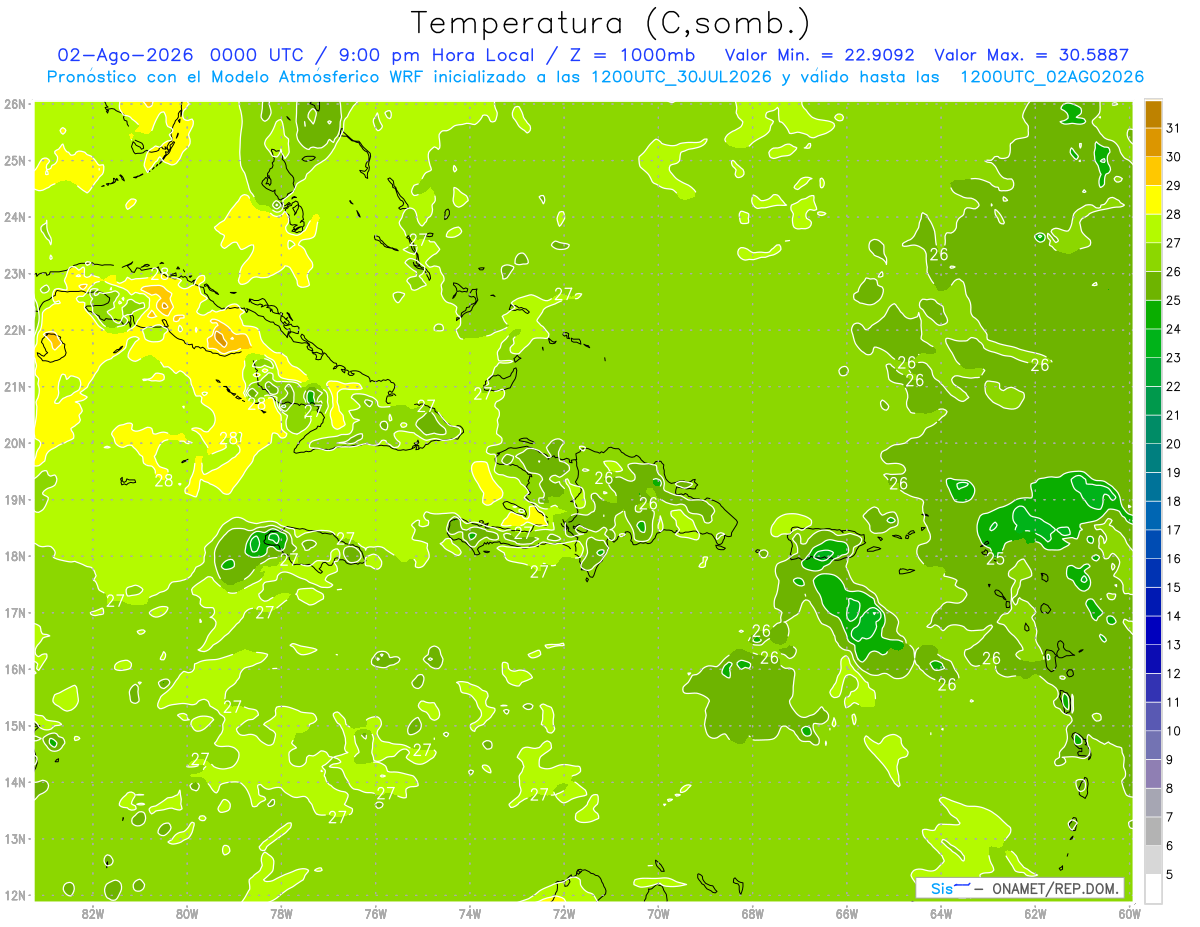The width and height of the screenshot is (1200, 927).
Task: Click the color scale label 22
Action: point(1173,386)
